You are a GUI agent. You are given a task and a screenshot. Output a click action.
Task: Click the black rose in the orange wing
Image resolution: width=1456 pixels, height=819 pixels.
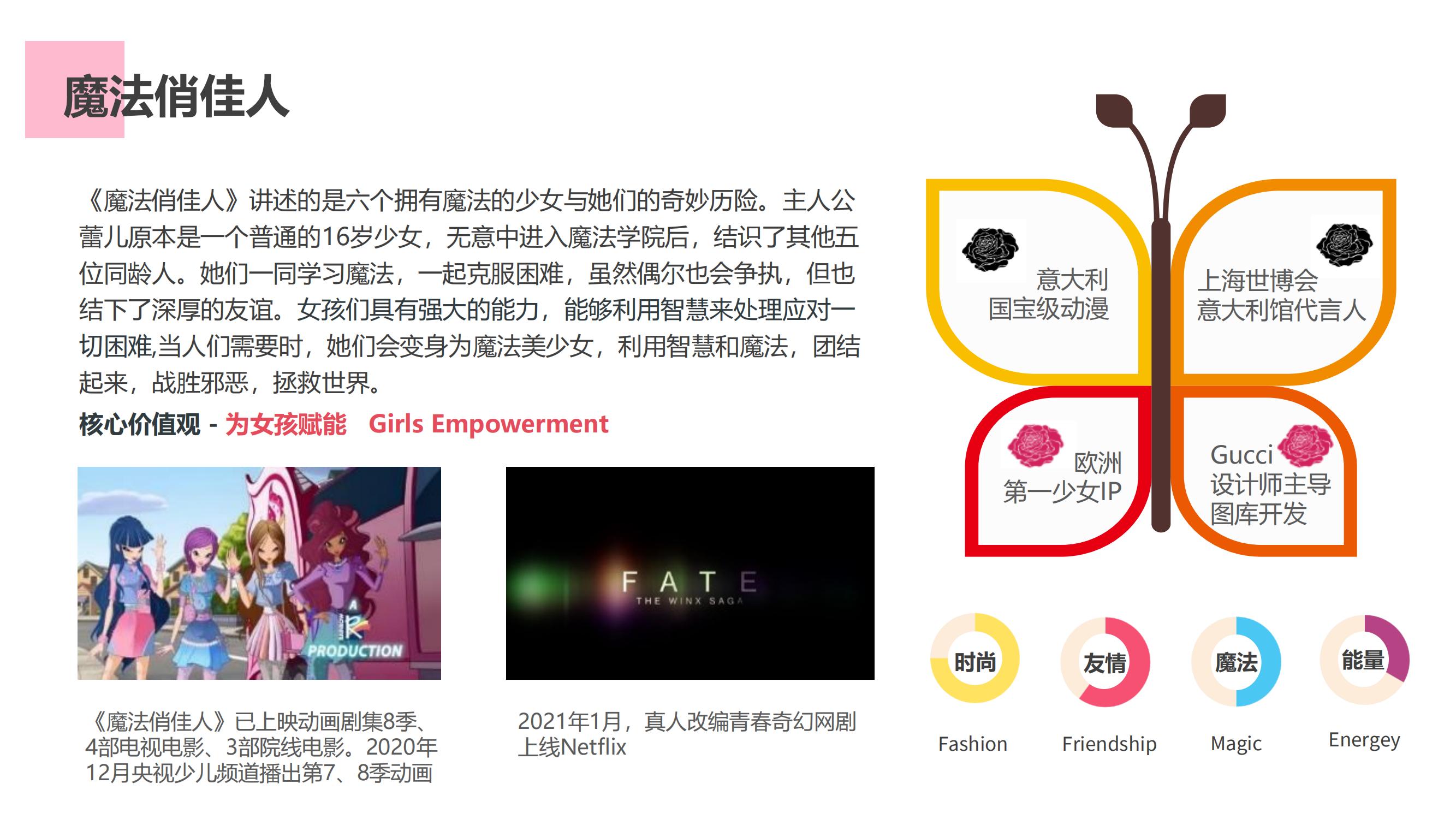(1344, 245)
